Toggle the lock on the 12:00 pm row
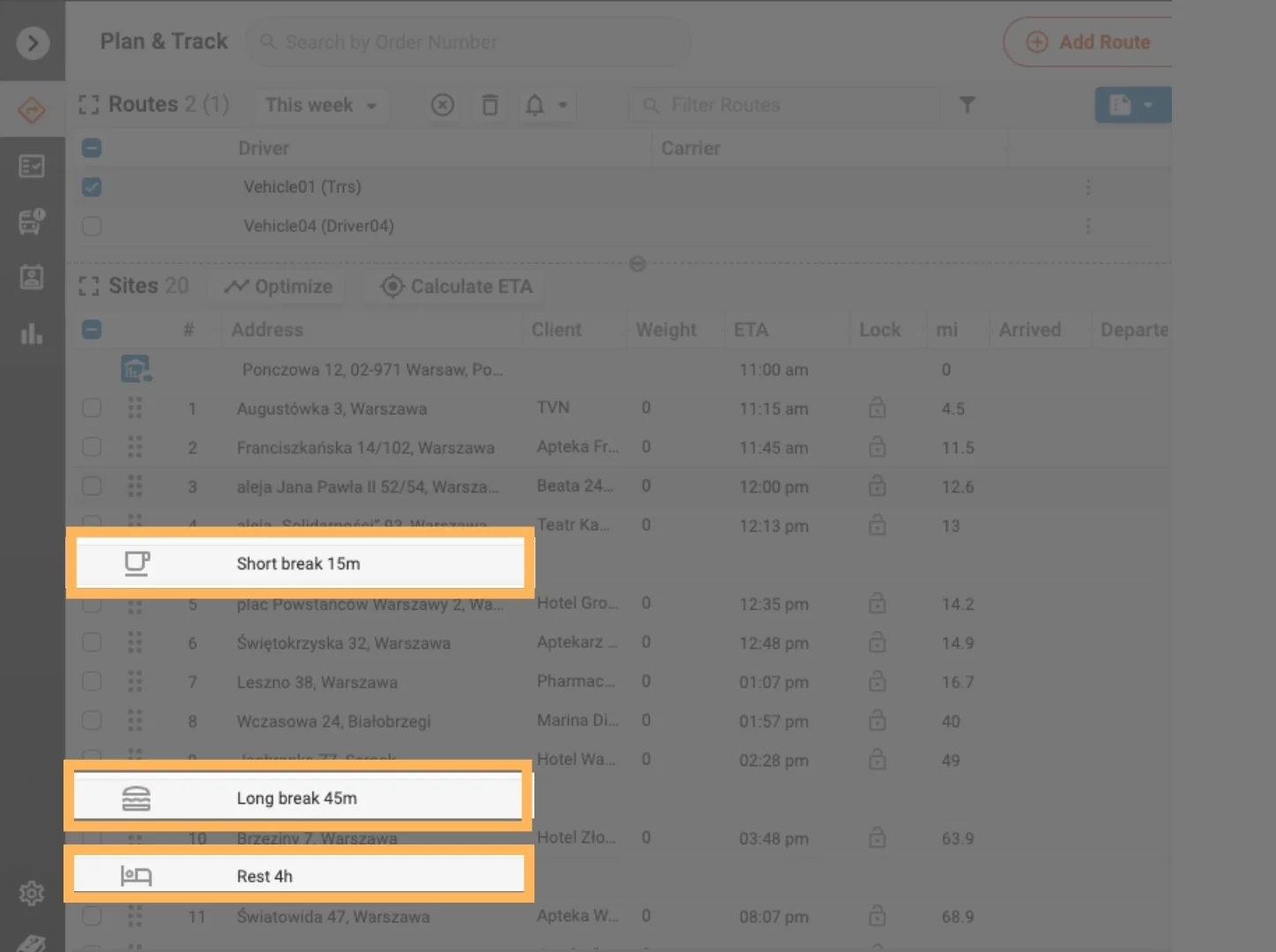The width and height of the screenshot is (1276, 952). tap(877, 485)
